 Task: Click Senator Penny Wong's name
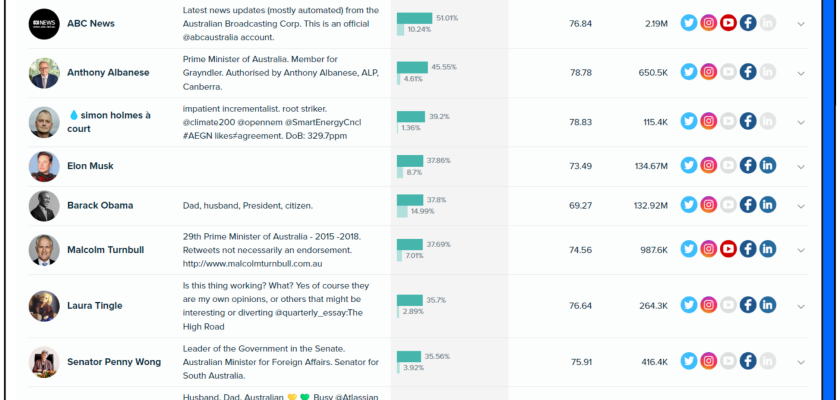coord(116,361)
